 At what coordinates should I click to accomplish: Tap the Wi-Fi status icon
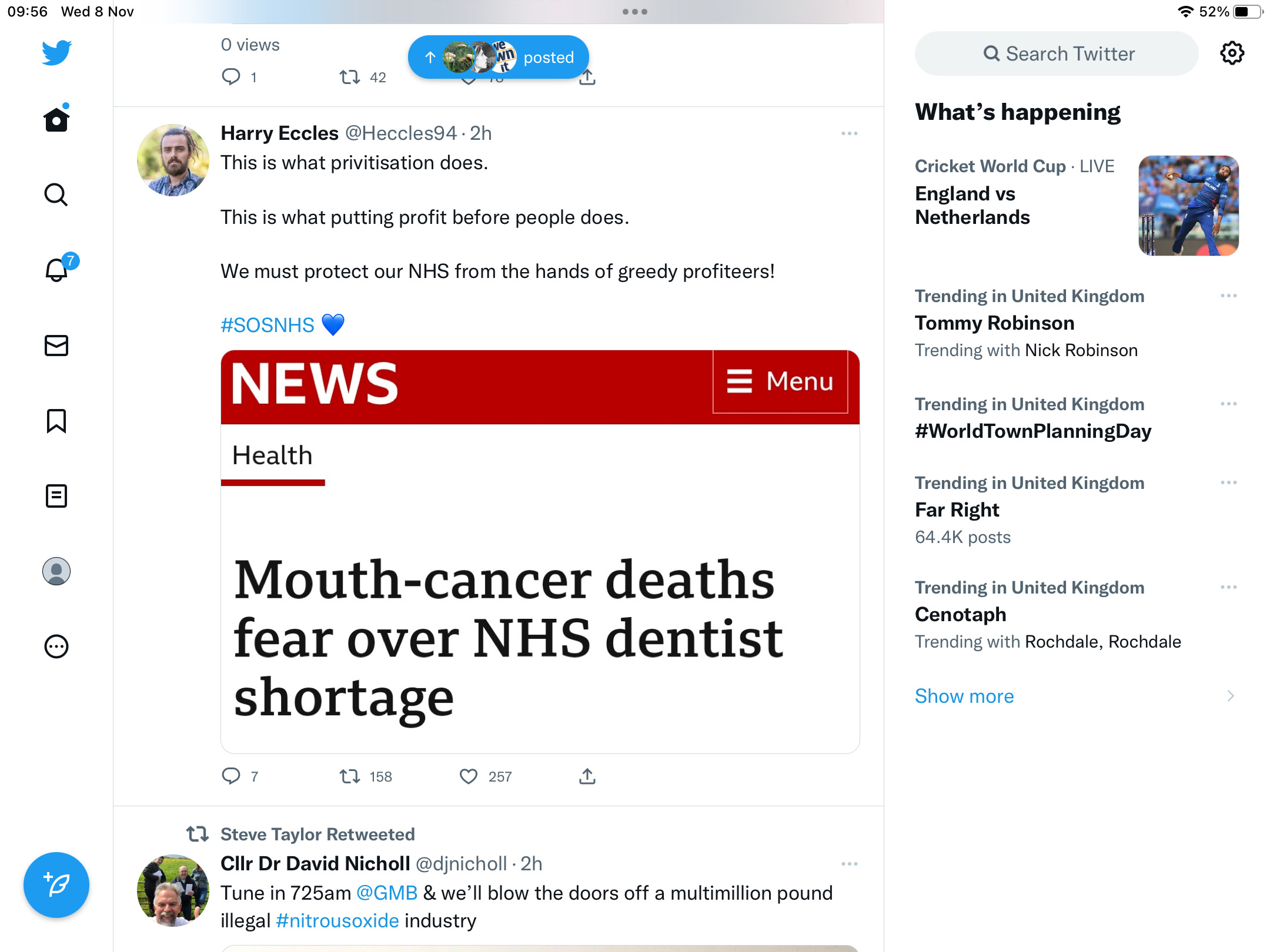1186,12
